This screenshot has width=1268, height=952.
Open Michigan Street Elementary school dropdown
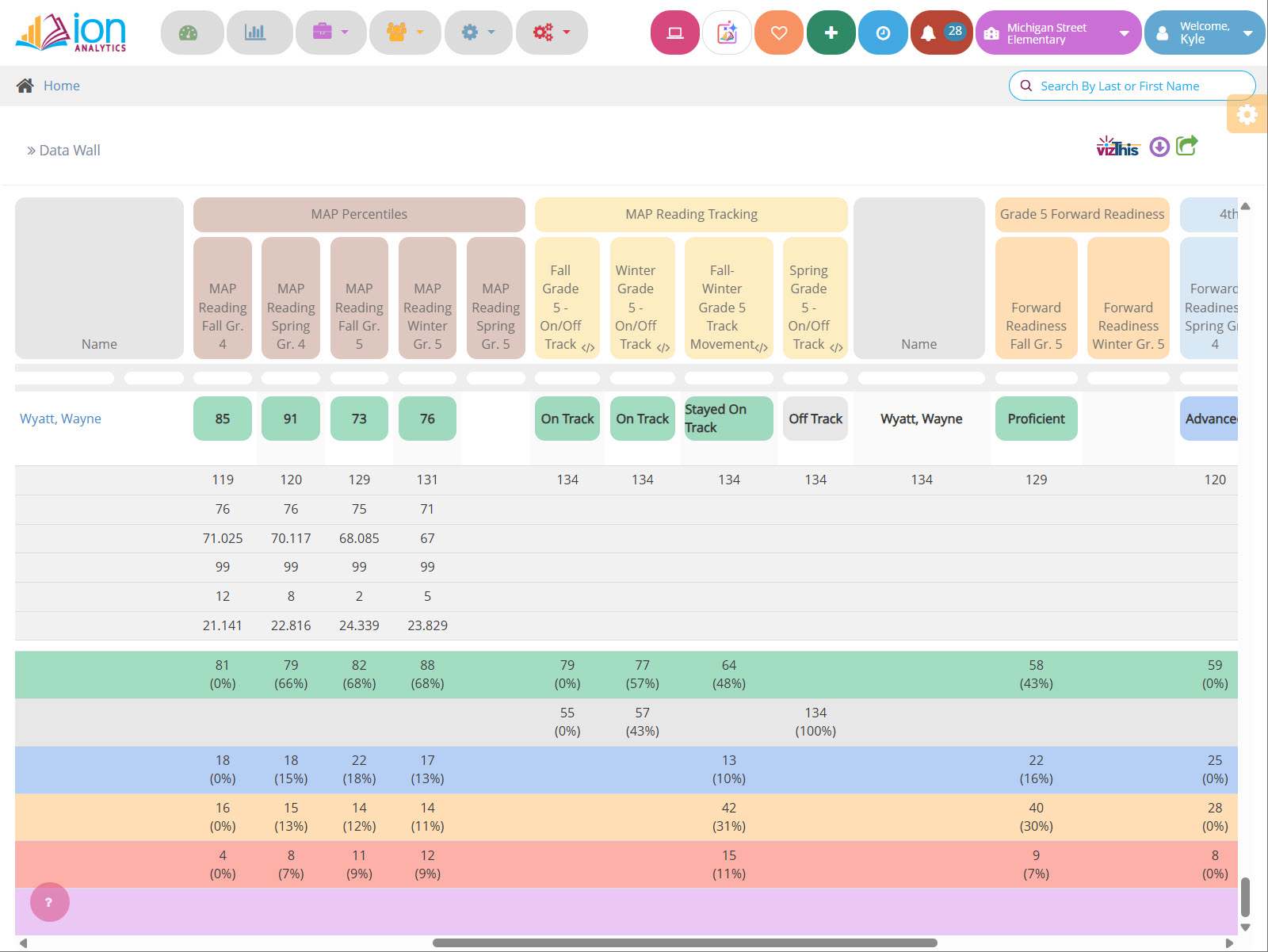pos(1058,32)
